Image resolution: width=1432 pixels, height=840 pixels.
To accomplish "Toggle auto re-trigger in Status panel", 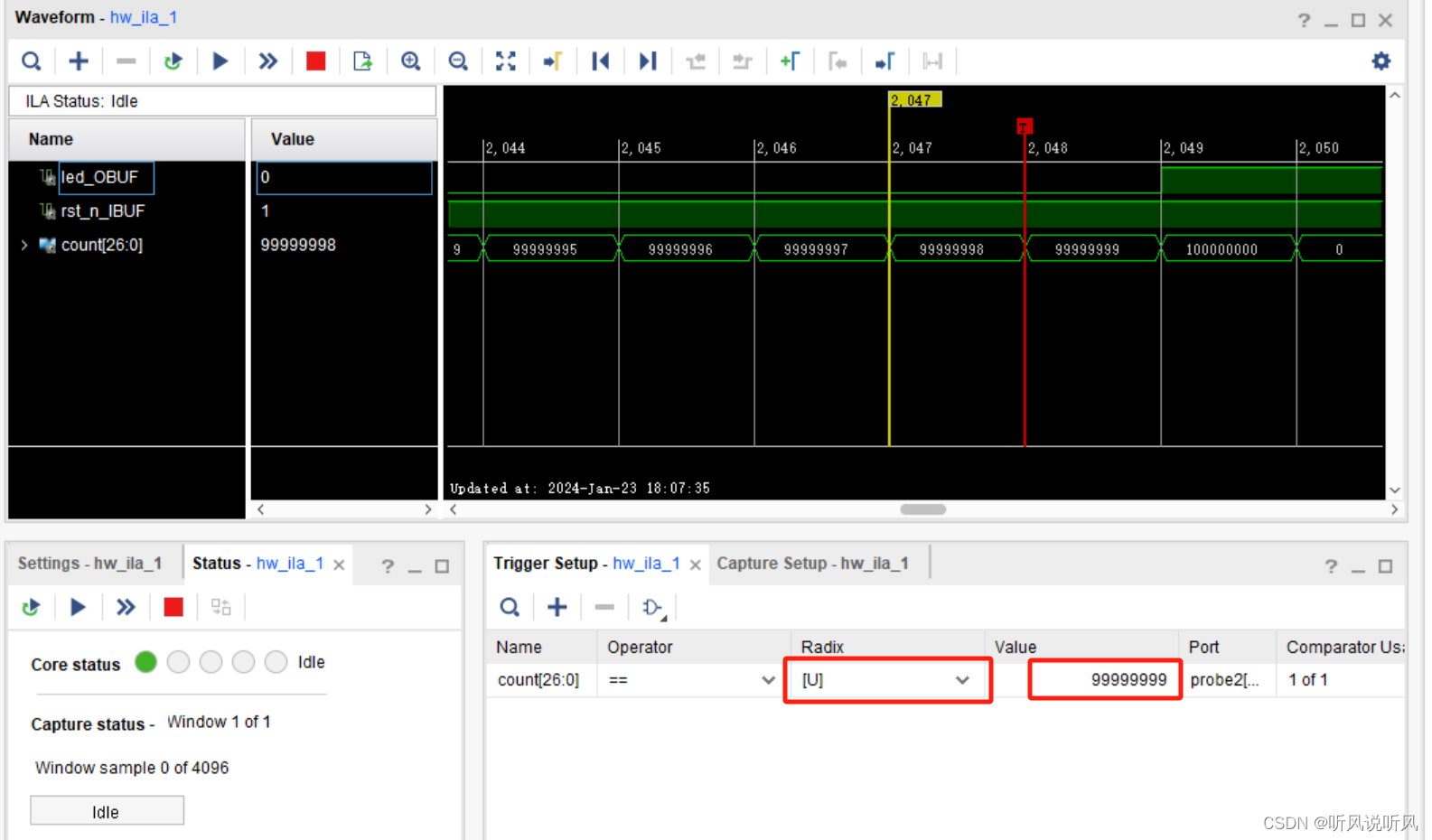I will tap(32, 607).
